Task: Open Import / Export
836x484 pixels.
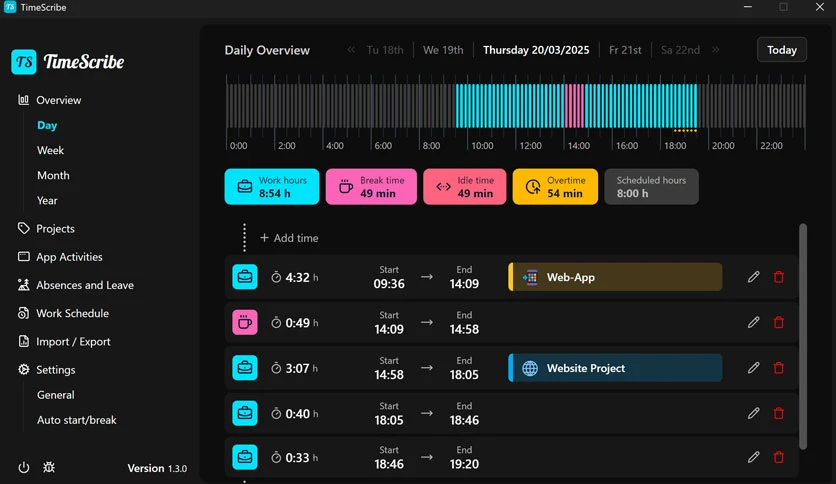Action: click(73, 342)
